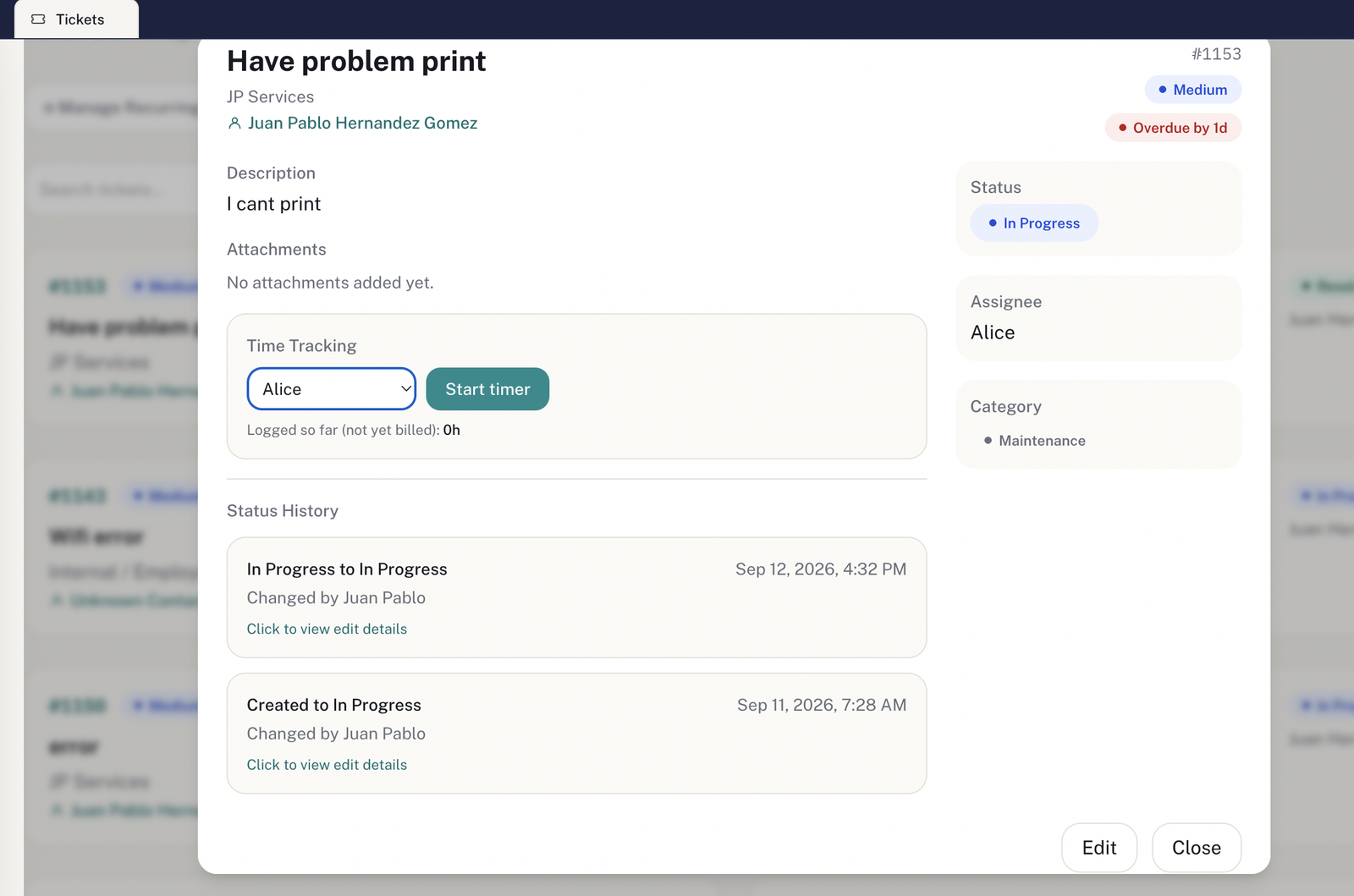1354x896 pixels.
Task: Click the 'I cant print' description text
Action: coord(273,204)
